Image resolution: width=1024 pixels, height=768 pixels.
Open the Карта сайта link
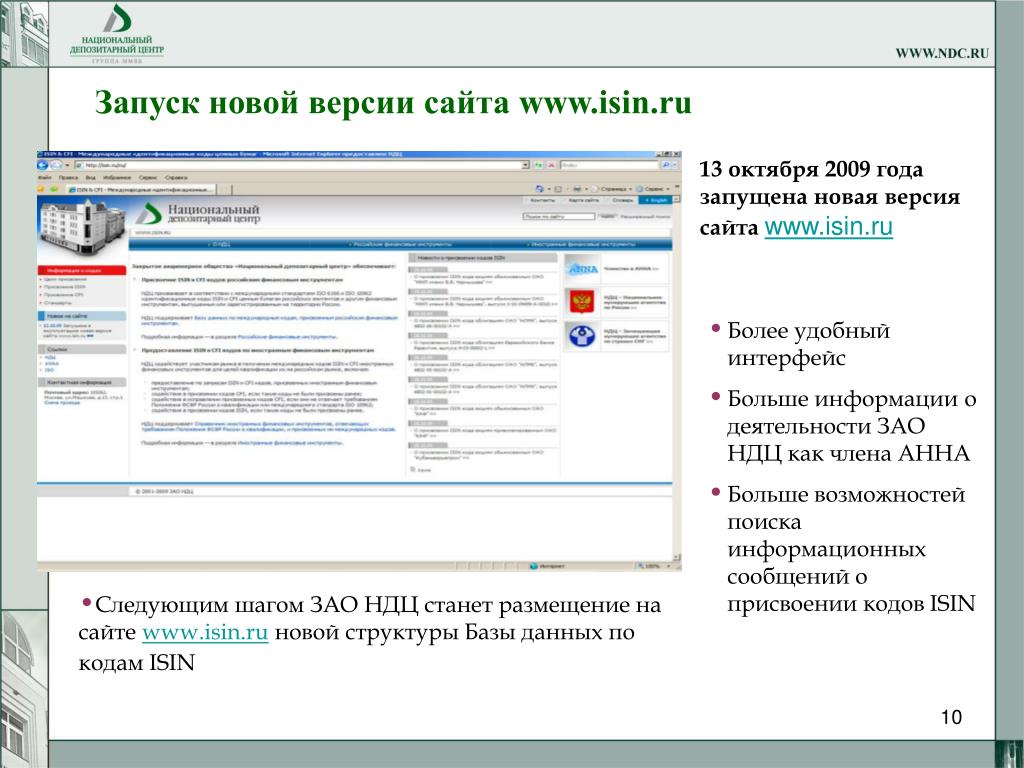pos(583,200)
